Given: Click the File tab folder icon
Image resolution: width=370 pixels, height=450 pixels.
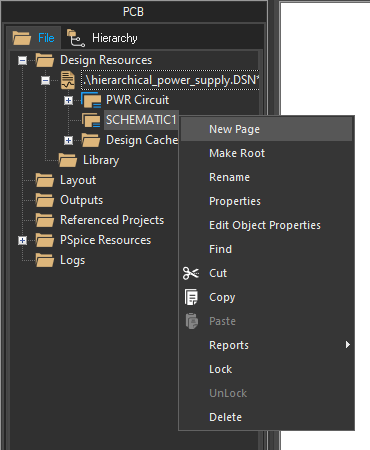Looking at the screenshot, I should tap(22, 38).
